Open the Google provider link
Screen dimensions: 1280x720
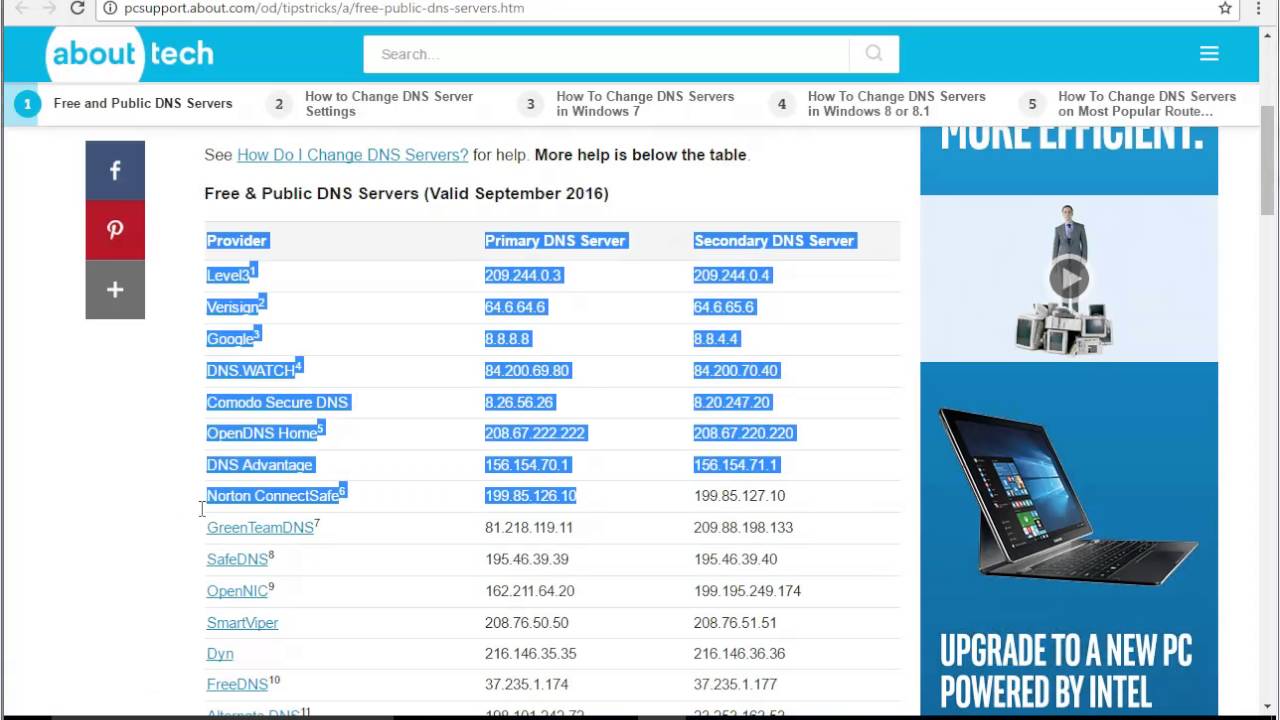pos(230,339)
